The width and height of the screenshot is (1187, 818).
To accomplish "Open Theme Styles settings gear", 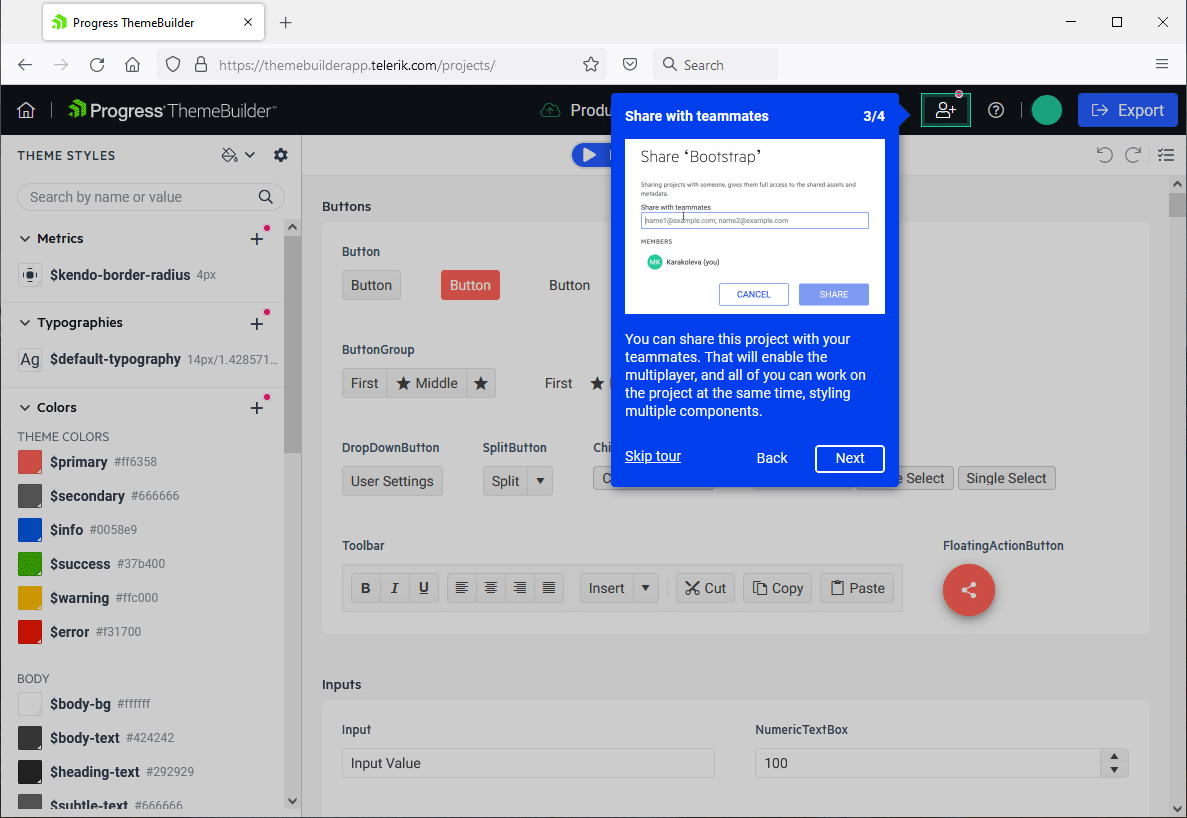I will click(x=280, y=155).
